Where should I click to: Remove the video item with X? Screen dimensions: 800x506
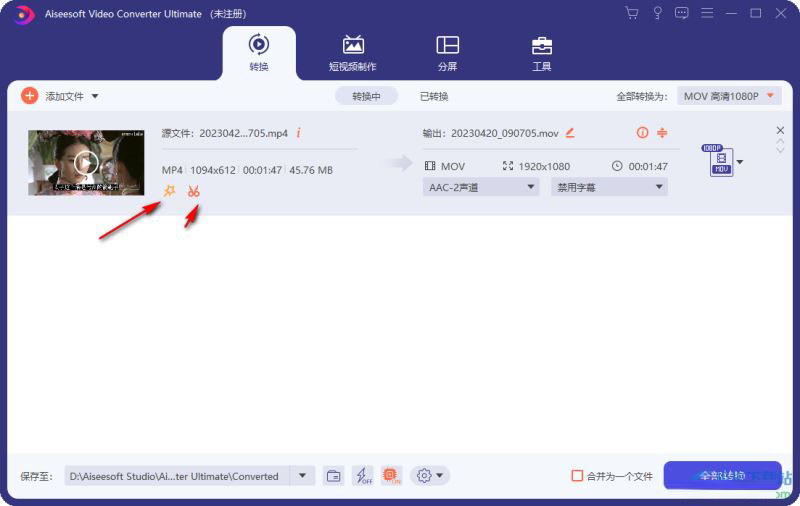click(780, 130)
